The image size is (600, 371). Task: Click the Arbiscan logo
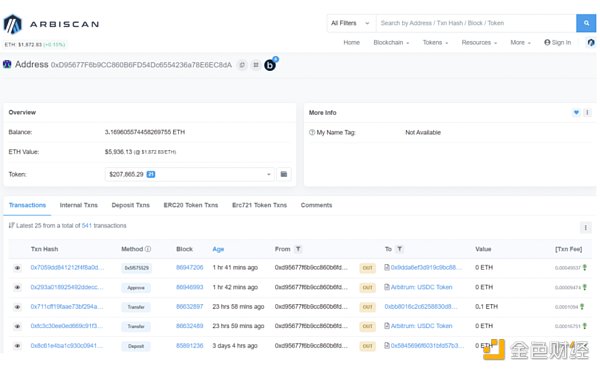pos(51,24)
